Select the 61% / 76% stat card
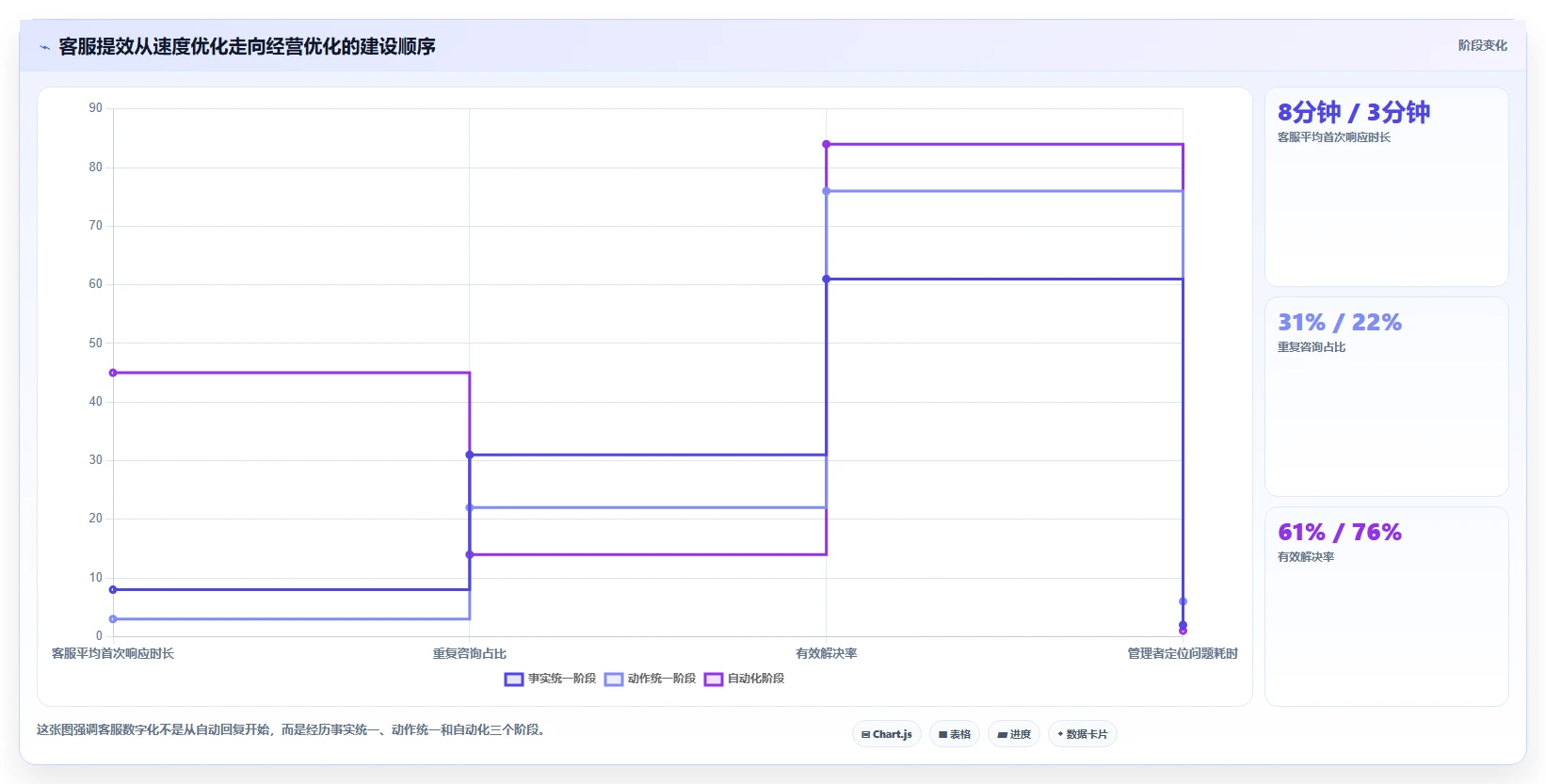The height and width of the screenshot is (784, 1546). (1387, 607)
